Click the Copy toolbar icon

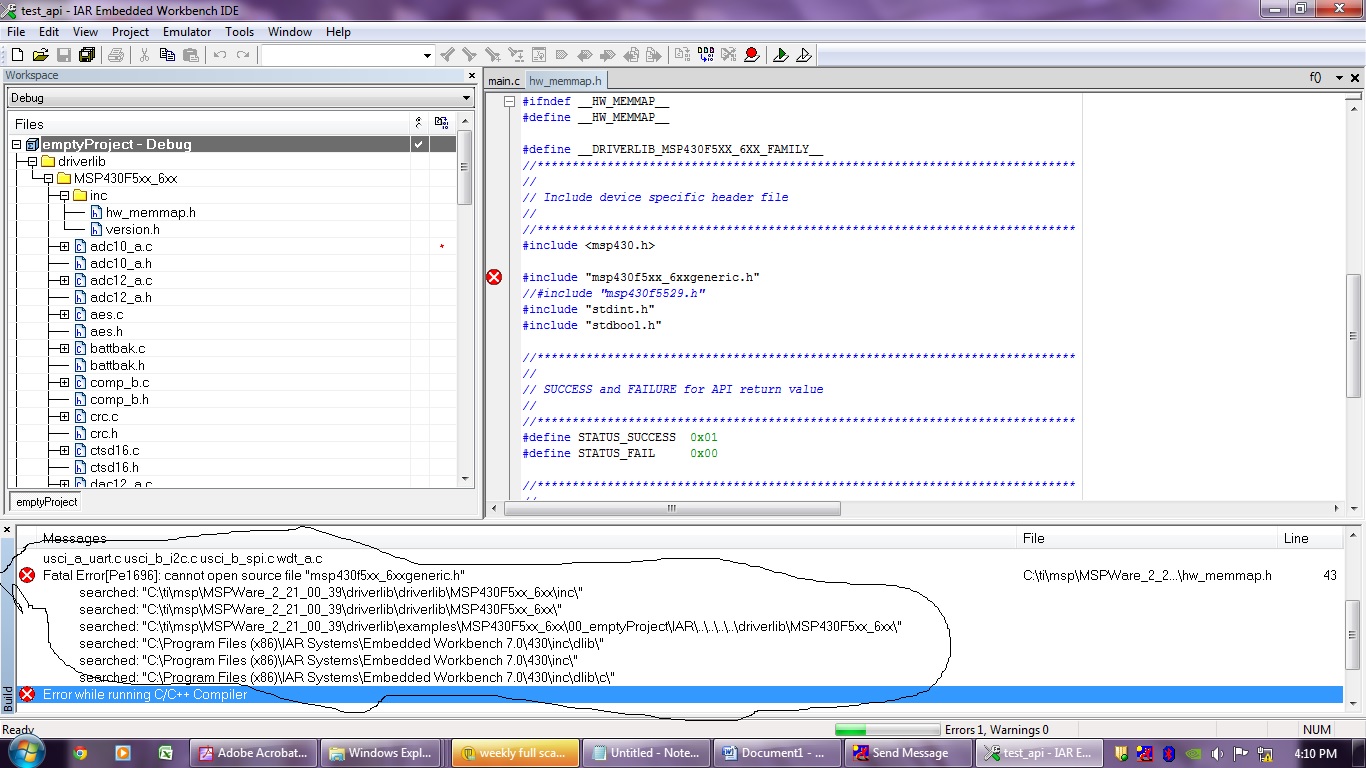(168, 55)
